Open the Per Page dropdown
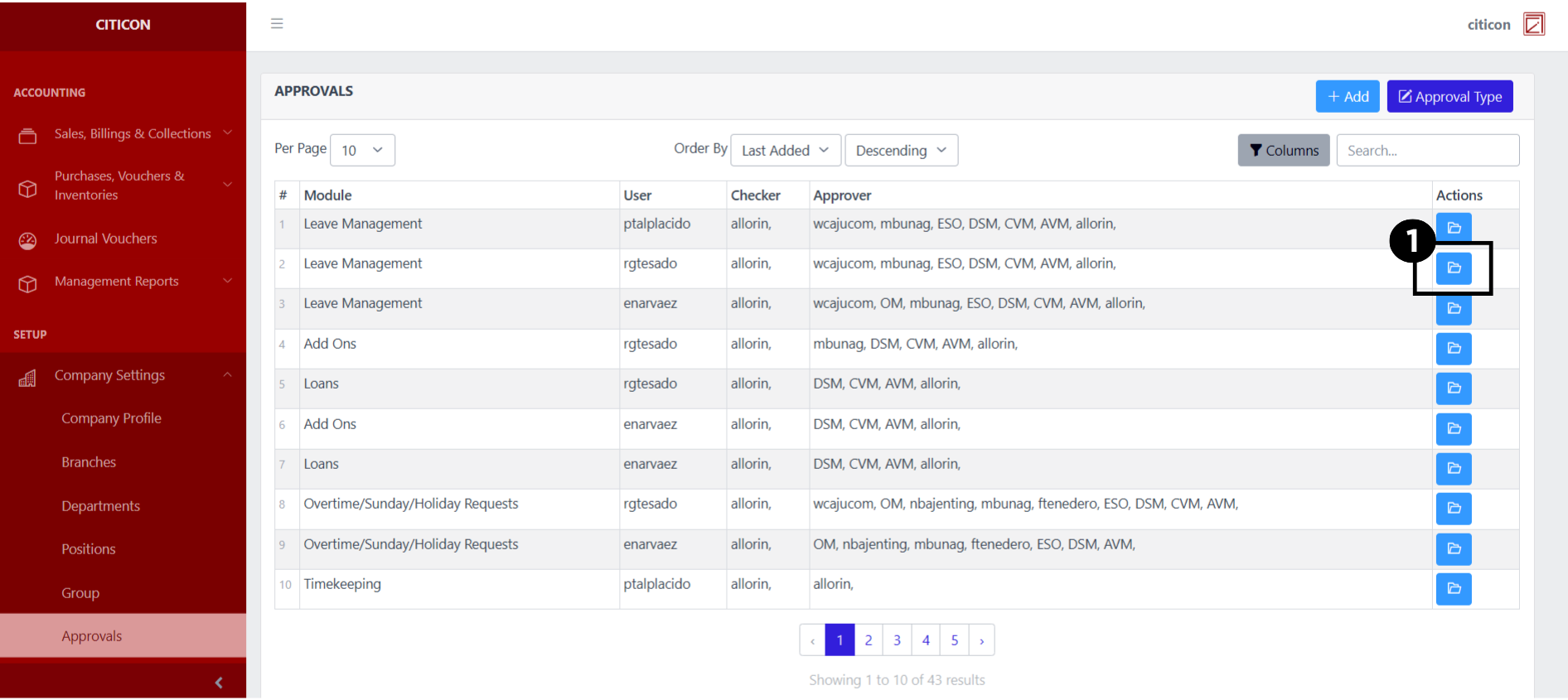This screenshot has width=1568, height=700. 362,151
